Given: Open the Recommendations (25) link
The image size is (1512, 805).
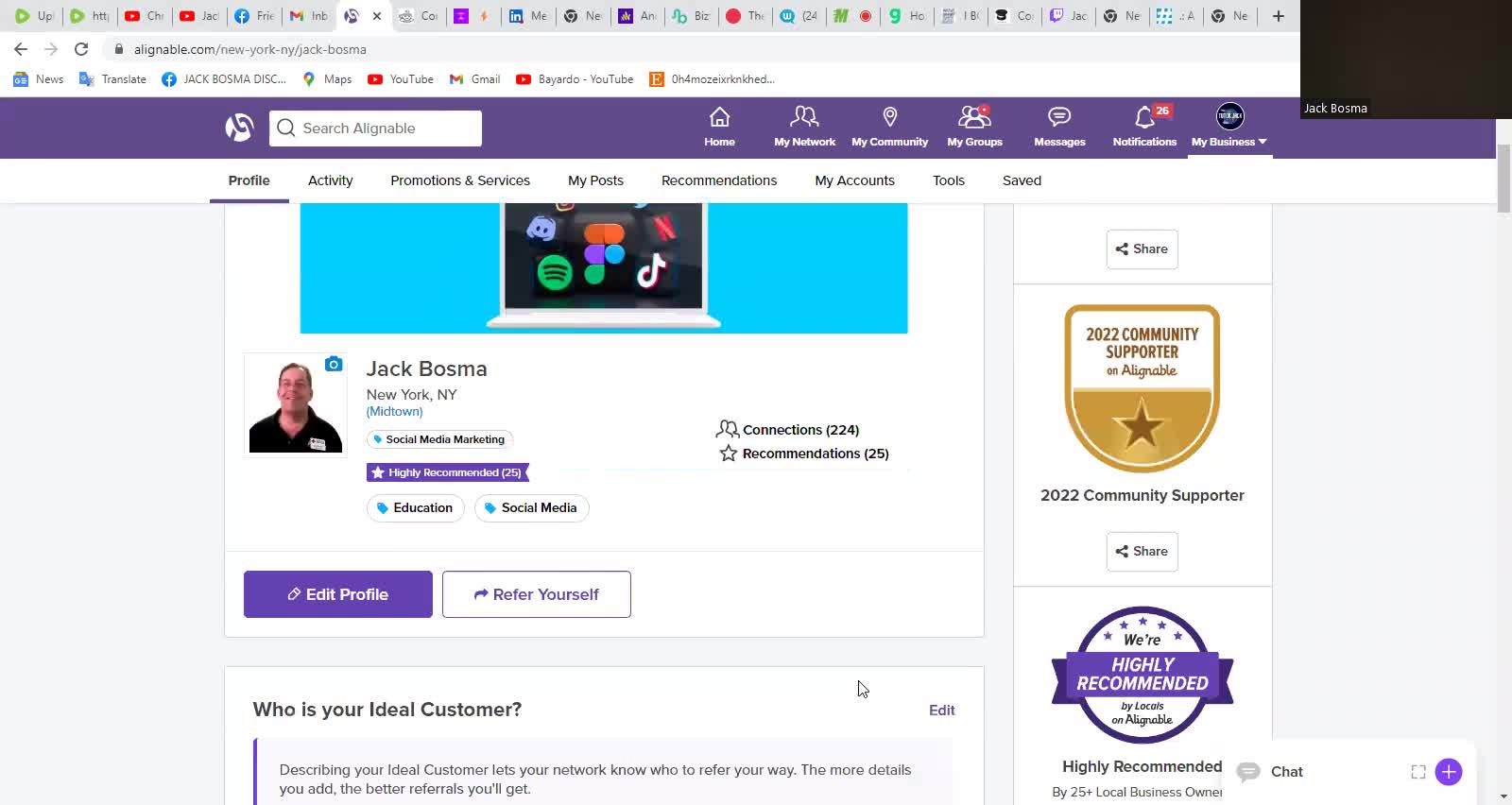Looking at the screenshot, I should click(804, 454).
